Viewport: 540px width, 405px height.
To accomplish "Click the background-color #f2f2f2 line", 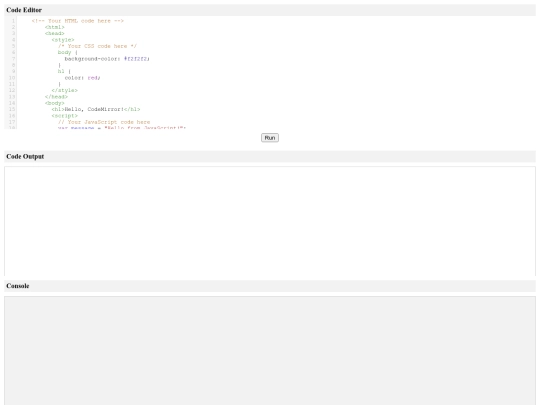I will (107, 59).
